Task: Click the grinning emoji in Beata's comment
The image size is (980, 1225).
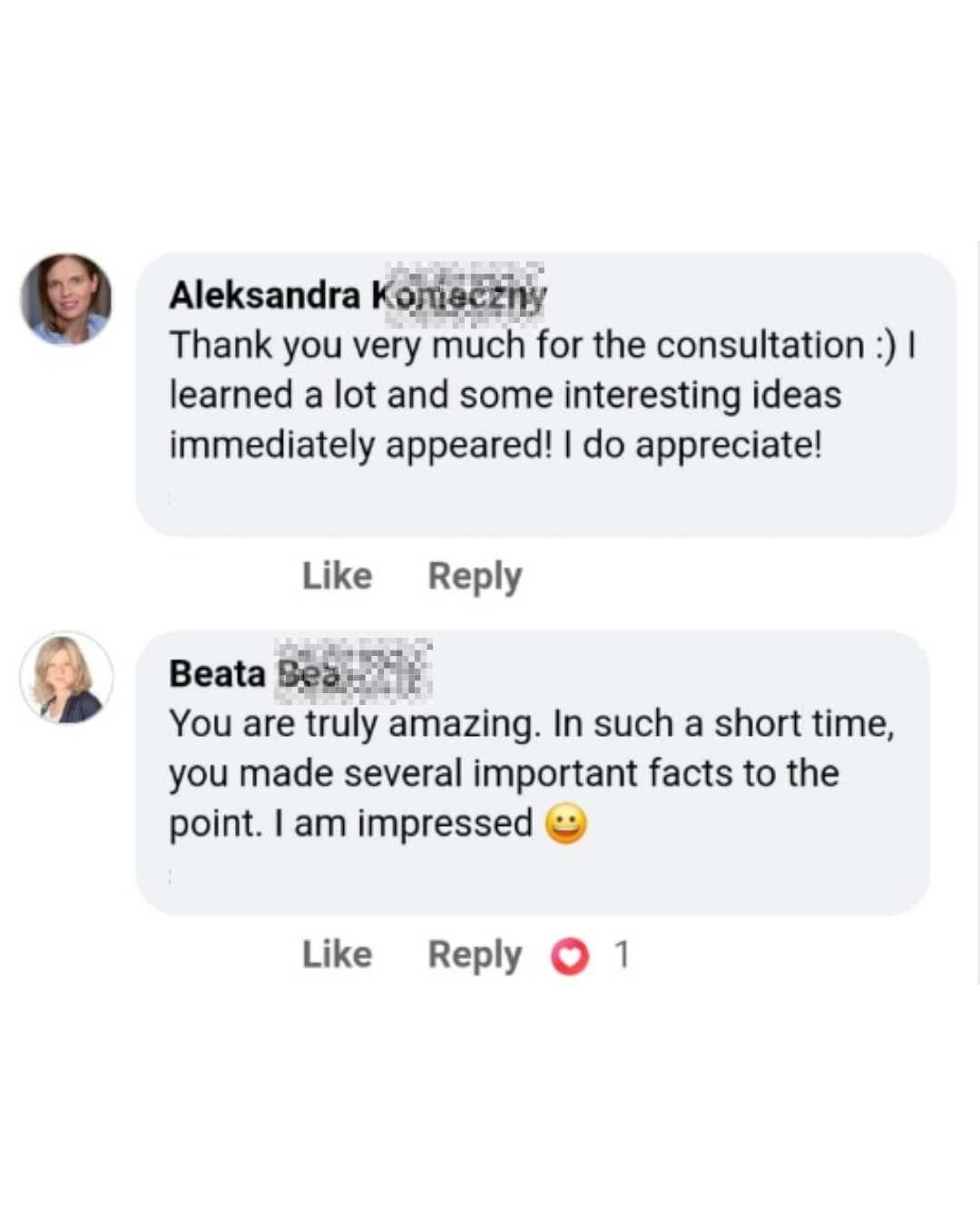Action: [566, 824]
